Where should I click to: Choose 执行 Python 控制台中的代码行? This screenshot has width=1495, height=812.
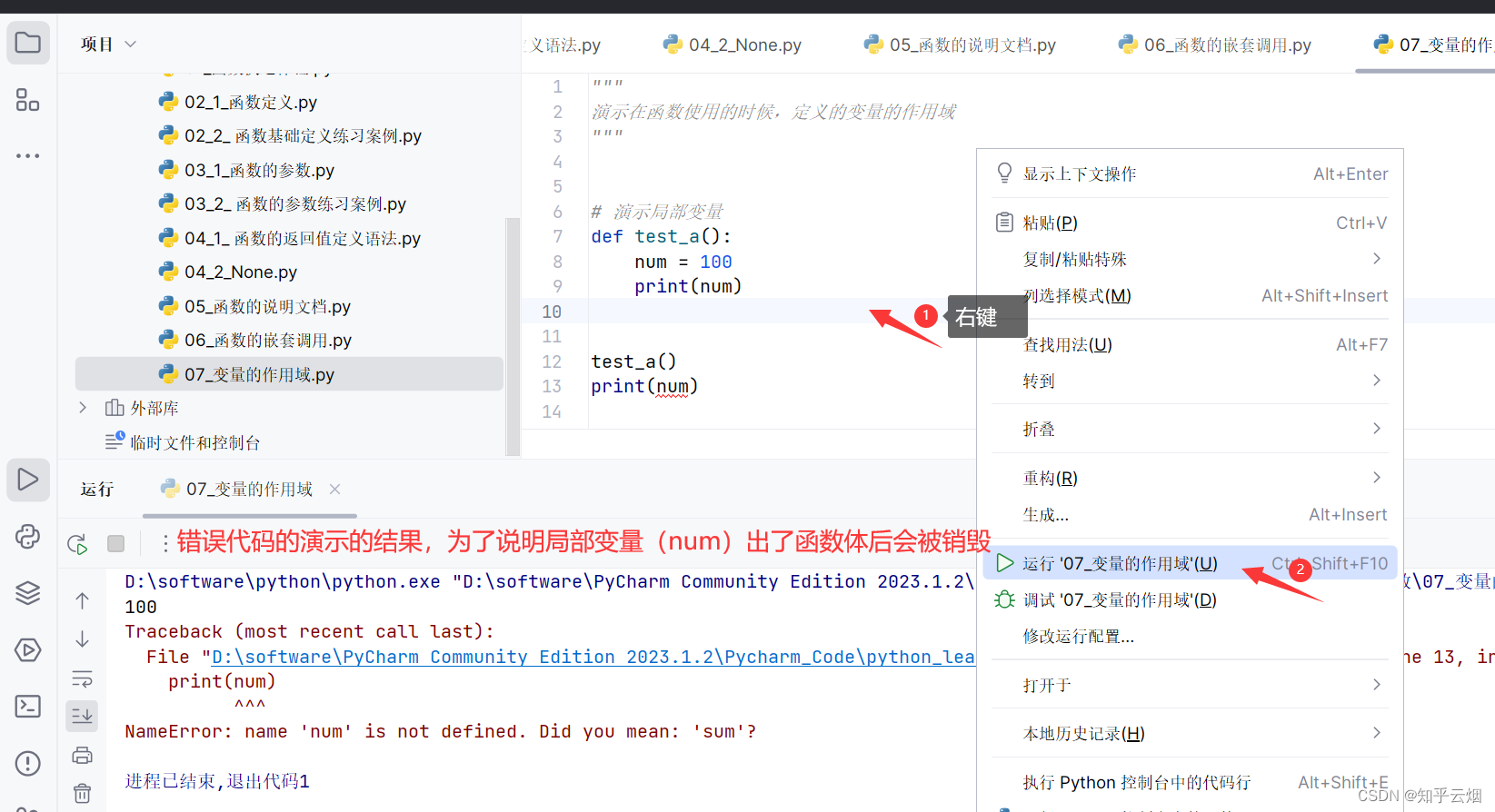click(1190, 782)
